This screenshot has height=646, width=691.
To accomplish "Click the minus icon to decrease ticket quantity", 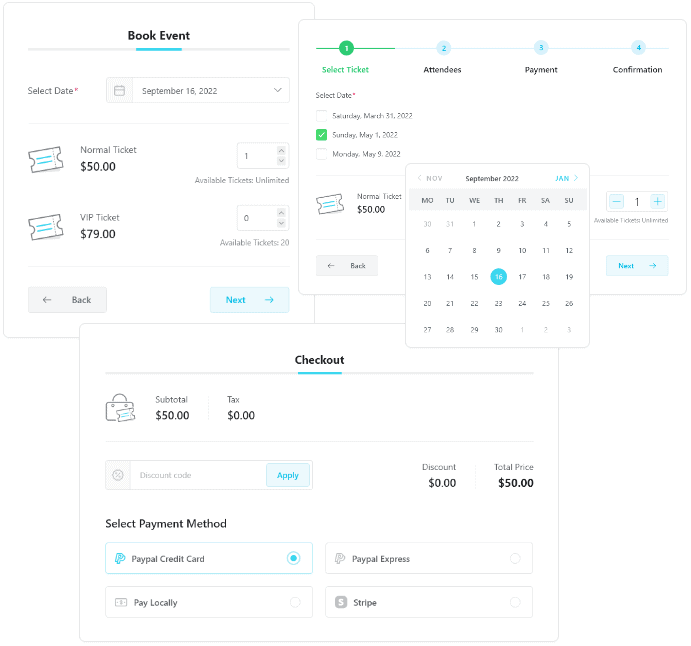I will 616,202.
